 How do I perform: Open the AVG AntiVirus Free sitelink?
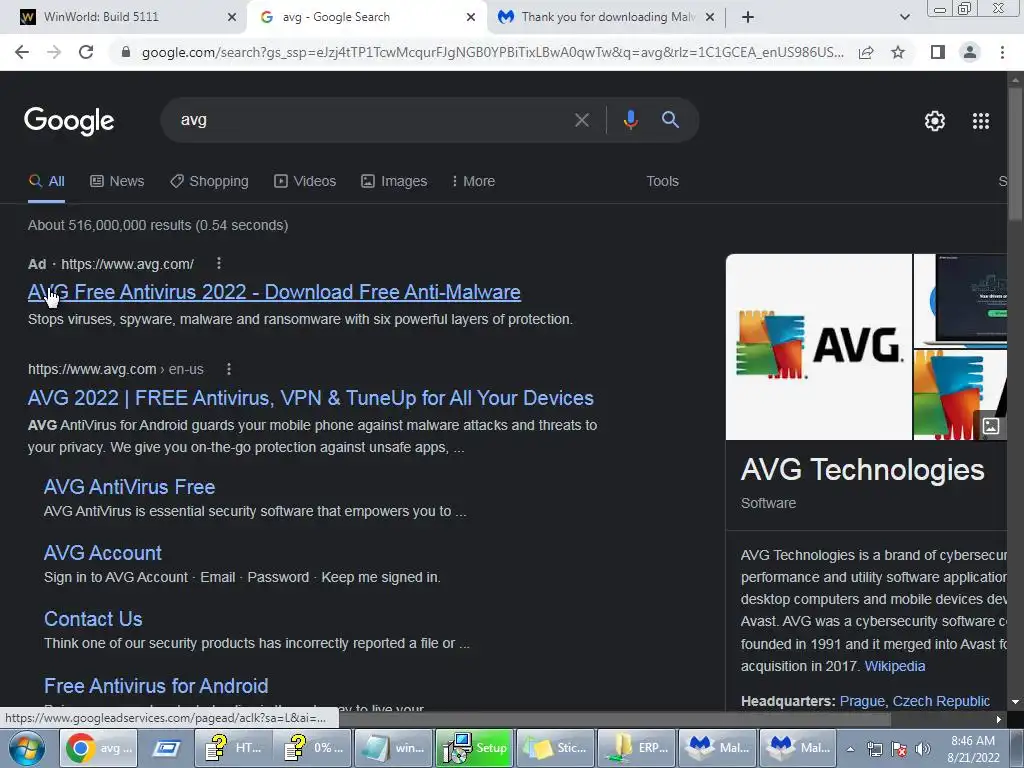(129, 487)
